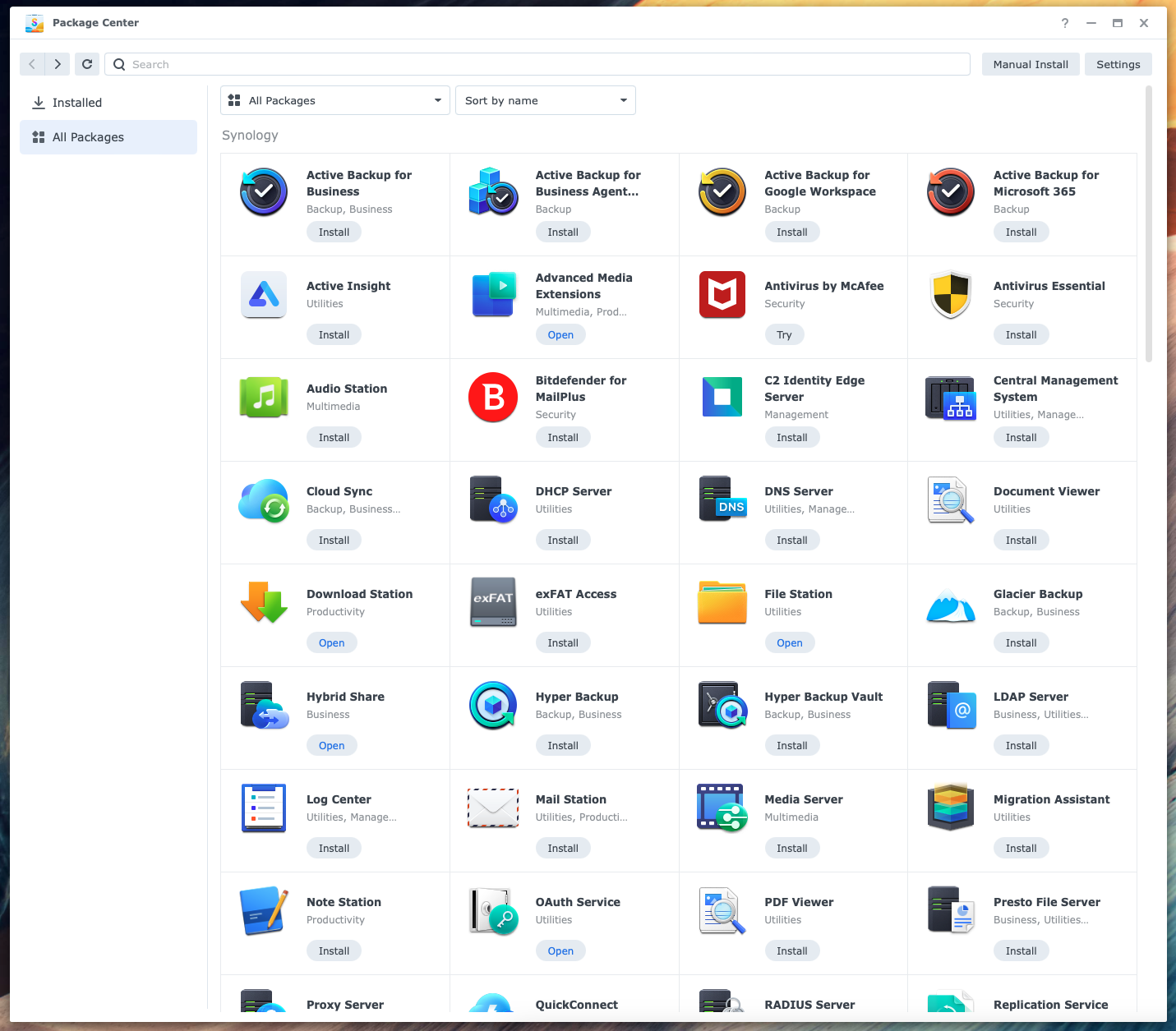Open Package Center Settings
This screenshot has width=1176, height=1031.
[1118, 64]
